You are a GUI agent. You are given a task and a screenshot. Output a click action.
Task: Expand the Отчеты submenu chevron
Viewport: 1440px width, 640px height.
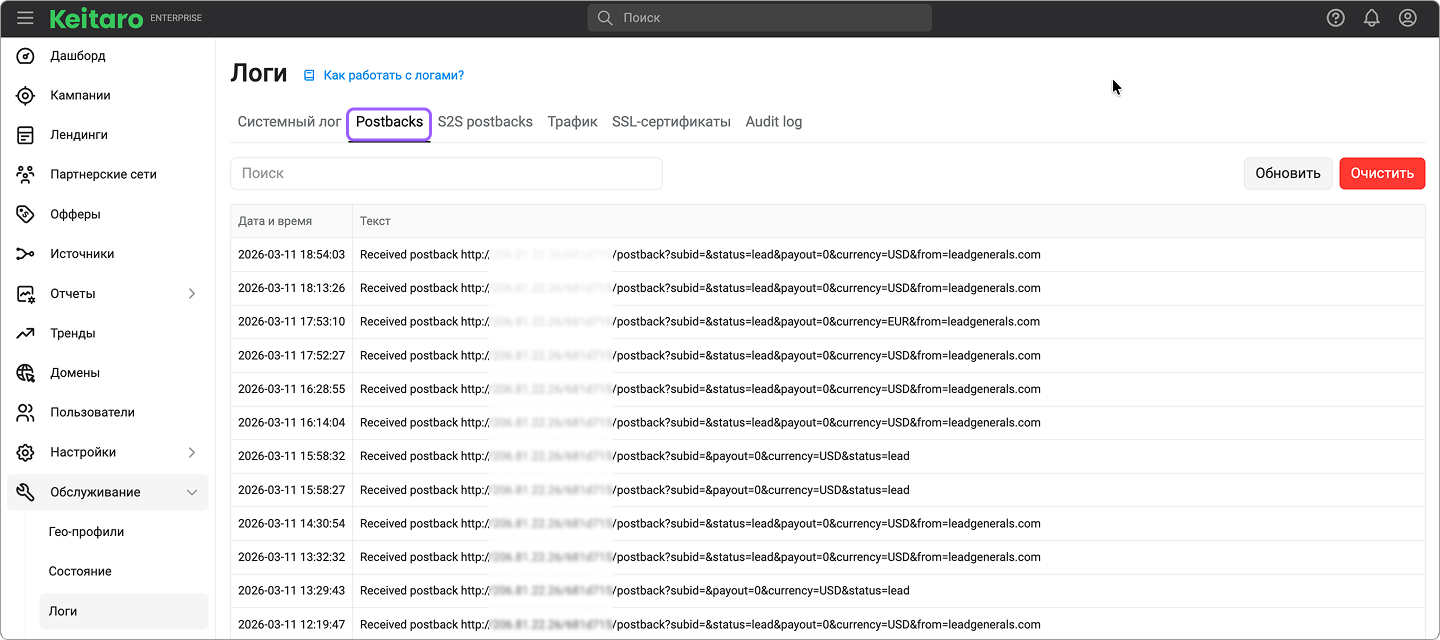(192, 294)
